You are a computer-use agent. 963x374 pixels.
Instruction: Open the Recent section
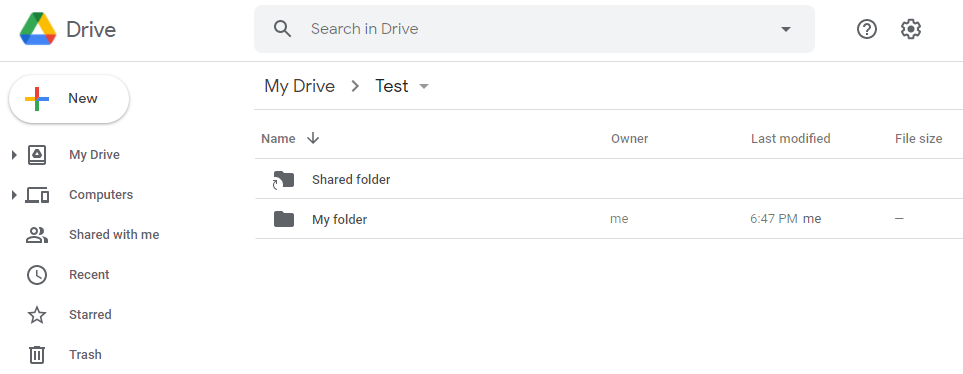tap(89, 275)
